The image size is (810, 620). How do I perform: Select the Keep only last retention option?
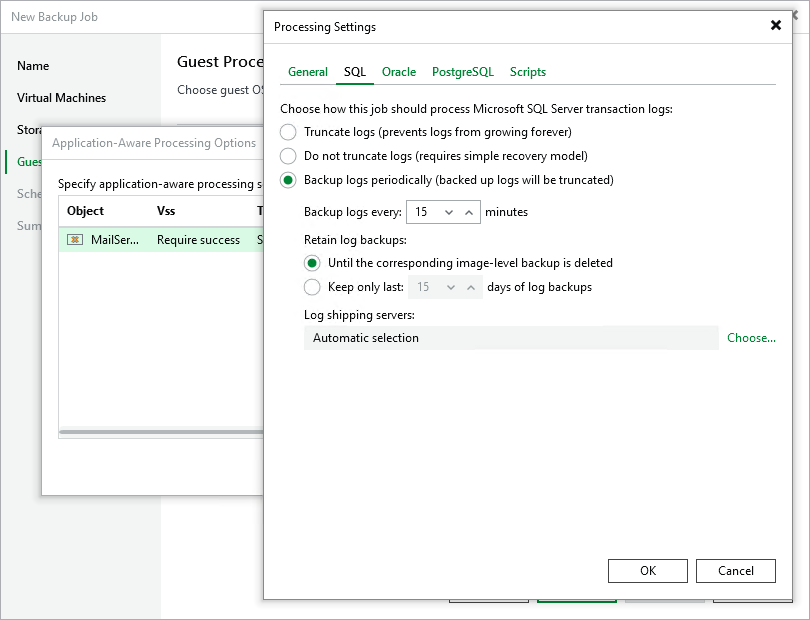[313, 287]
